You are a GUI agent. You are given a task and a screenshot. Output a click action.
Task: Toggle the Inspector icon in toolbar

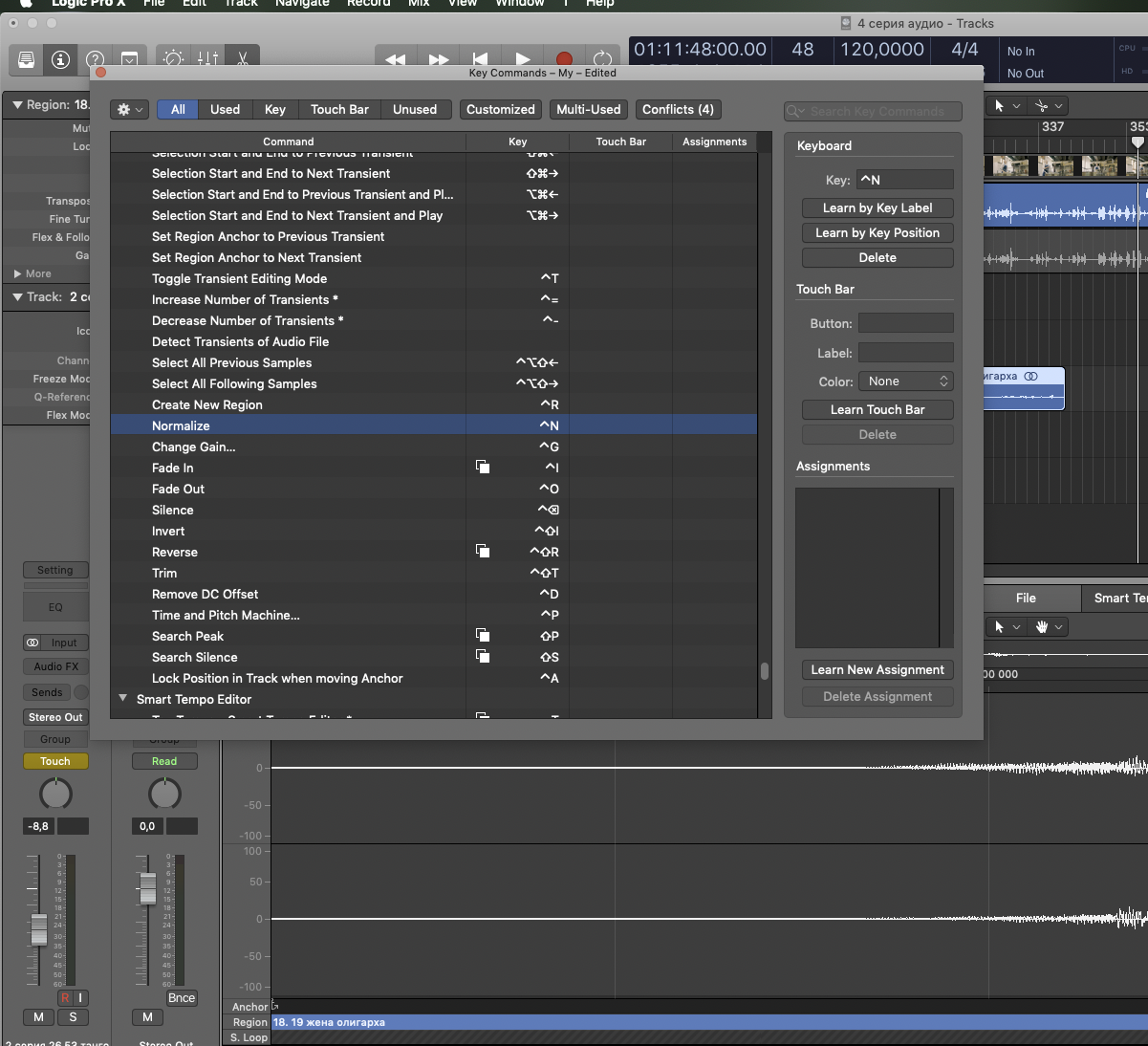click(x=60, y=59)
